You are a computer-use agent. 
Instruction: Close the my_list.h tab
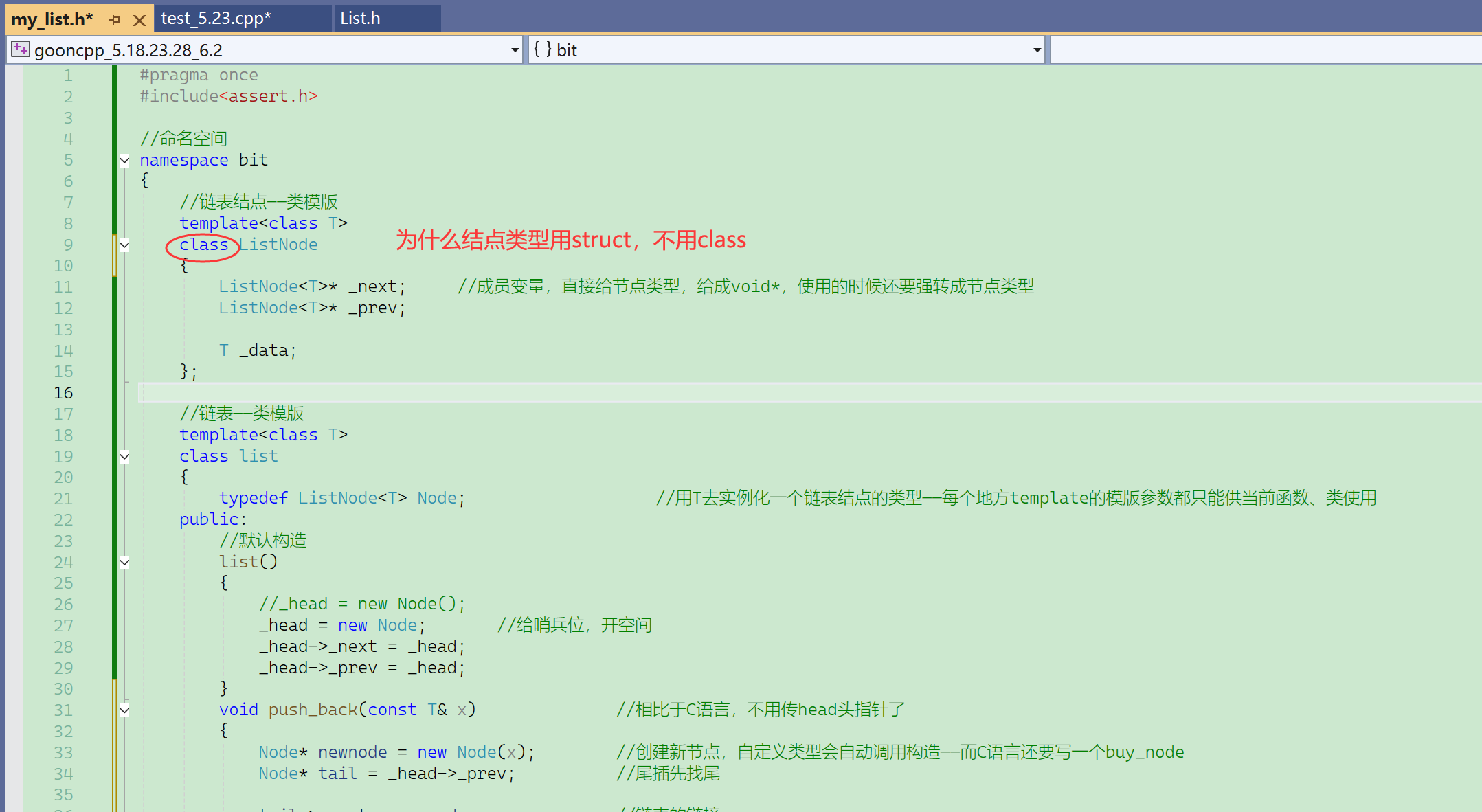point(139,20)
